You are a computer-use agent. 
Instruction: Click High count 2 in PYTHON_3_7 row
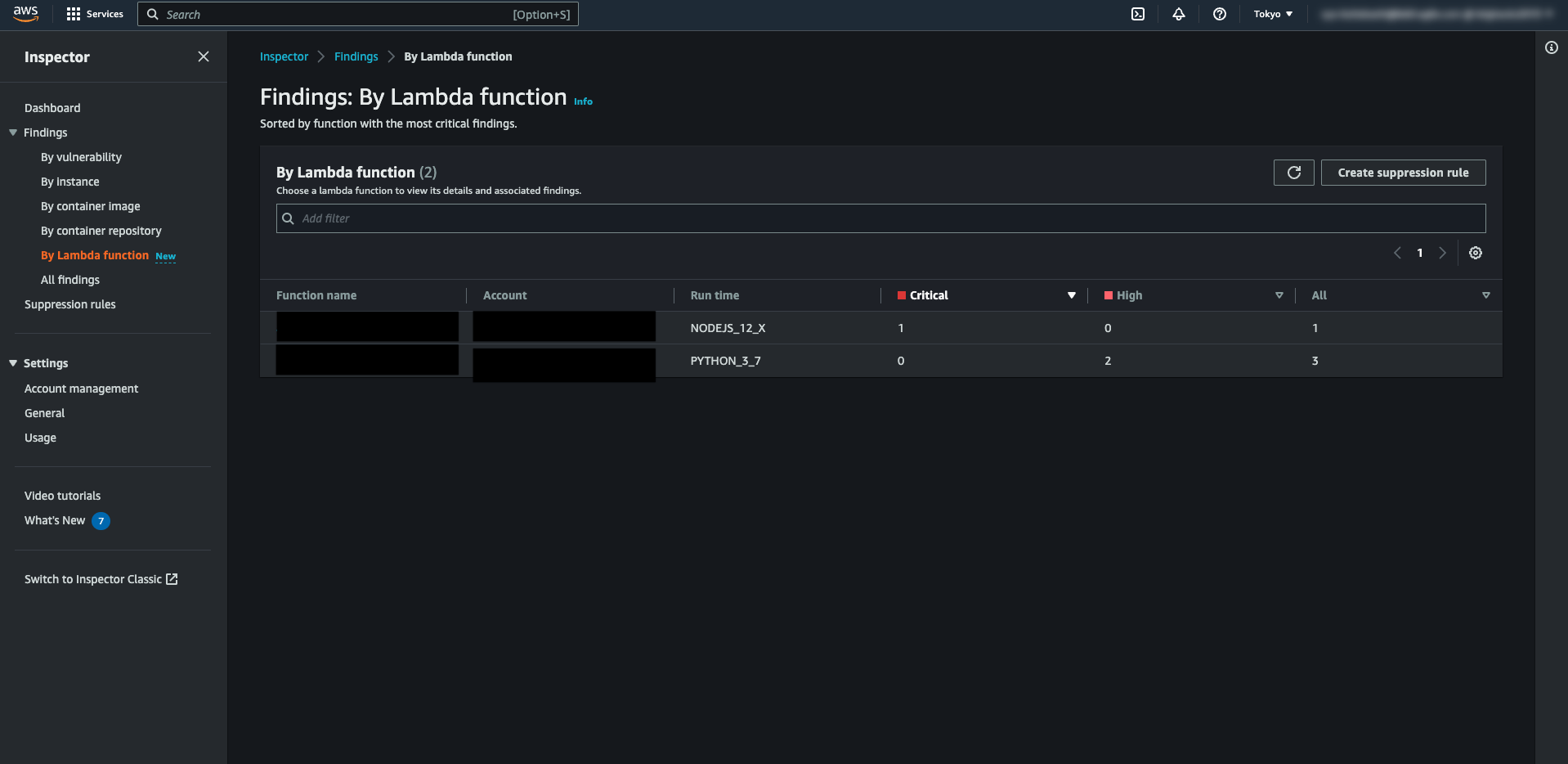coord(1108,361)
